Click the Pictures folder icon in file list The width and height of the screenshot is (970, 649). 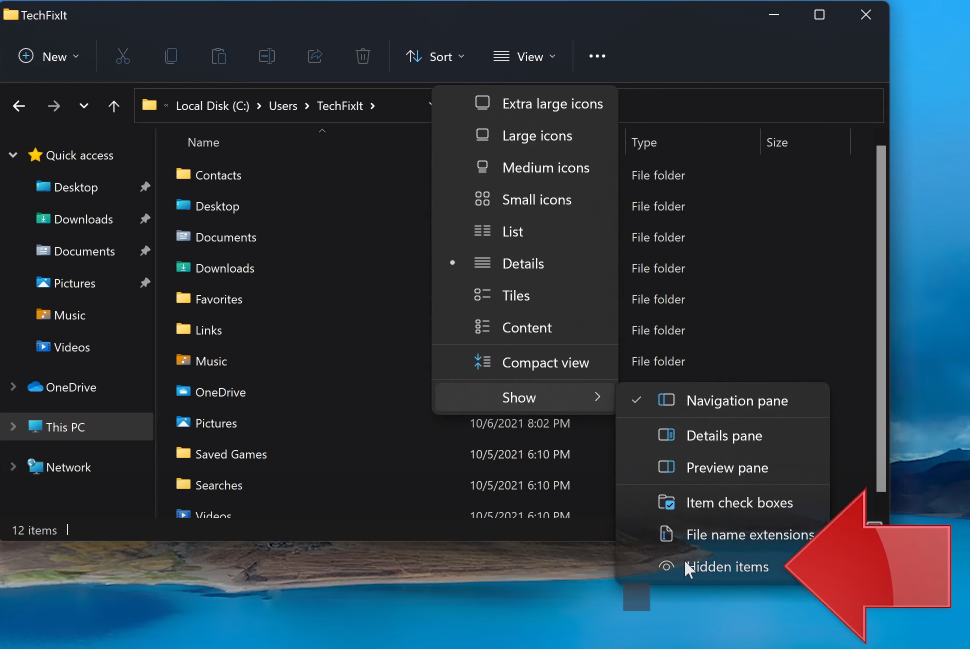[x=183, y=422]
